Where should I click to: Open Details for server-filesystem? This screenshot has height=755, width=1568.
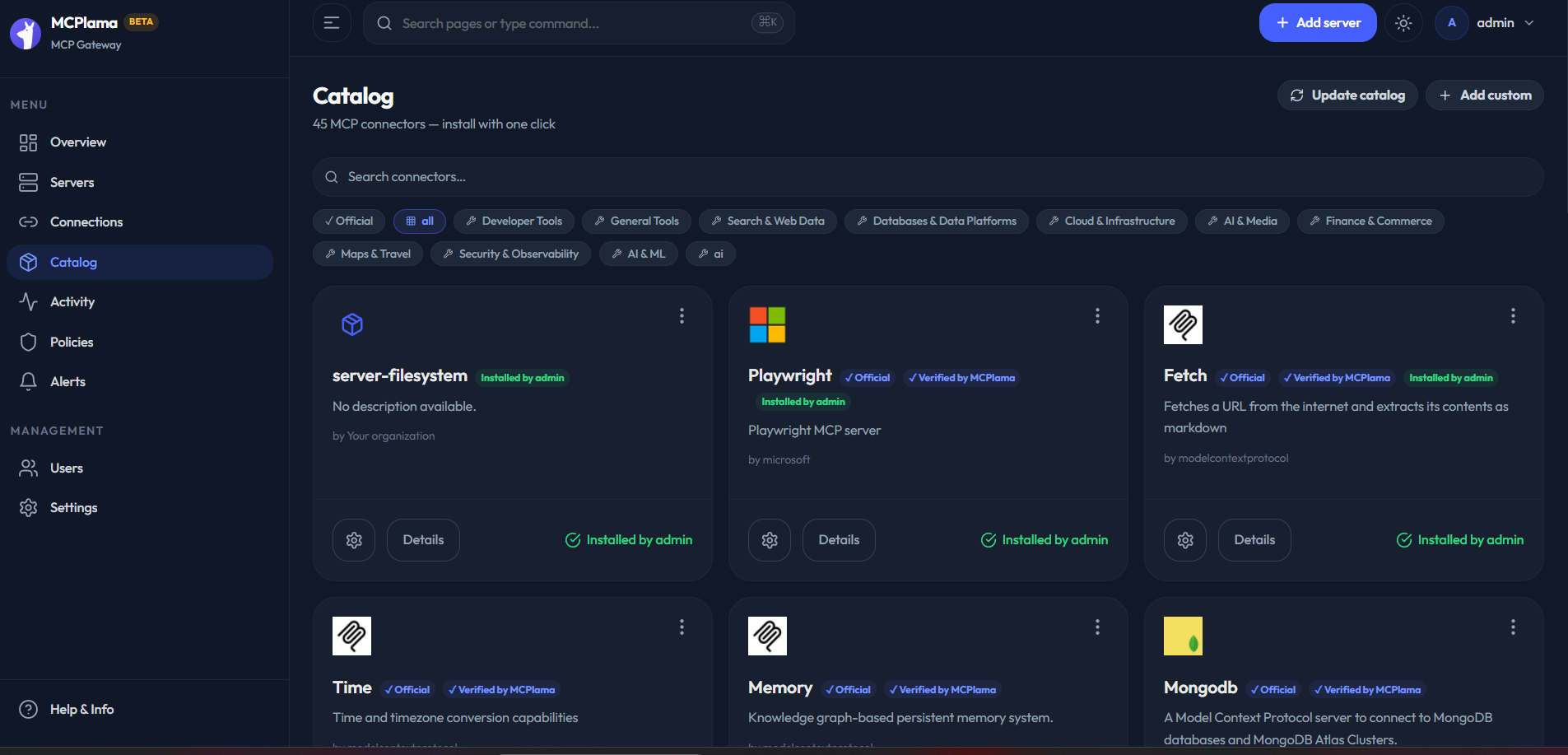point(423,540)
